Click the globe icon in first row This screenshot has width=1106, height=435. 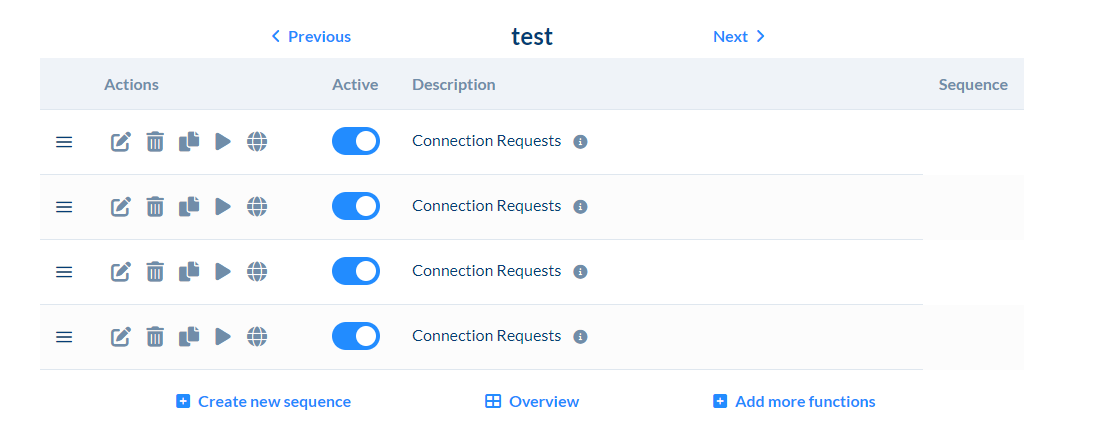click(x=257, y=142)
